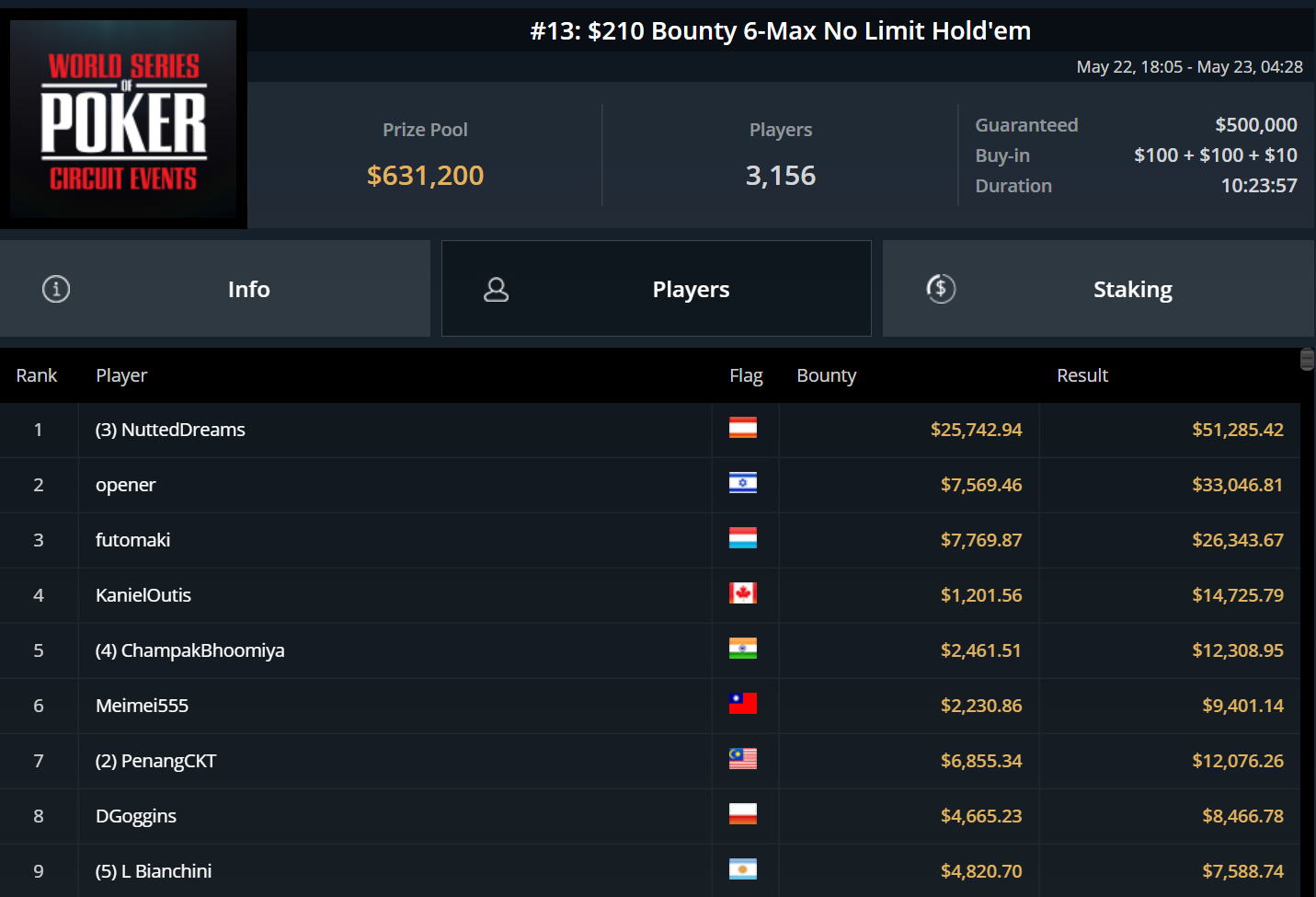The image size is (1316, 897).
Task: Click the Players tab's person icon
Action: [x=497, y=290]
